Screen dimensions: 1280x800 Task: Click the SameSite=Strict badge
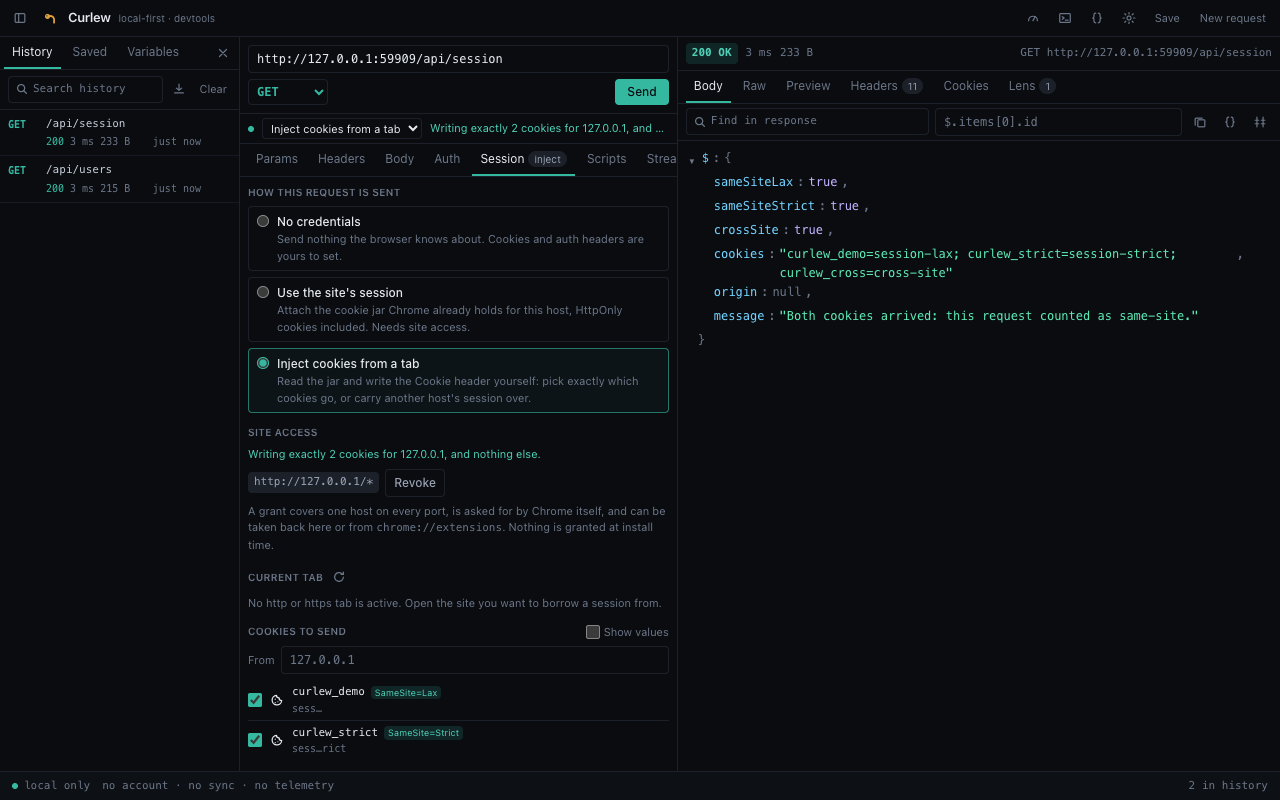tap(423, 732)
